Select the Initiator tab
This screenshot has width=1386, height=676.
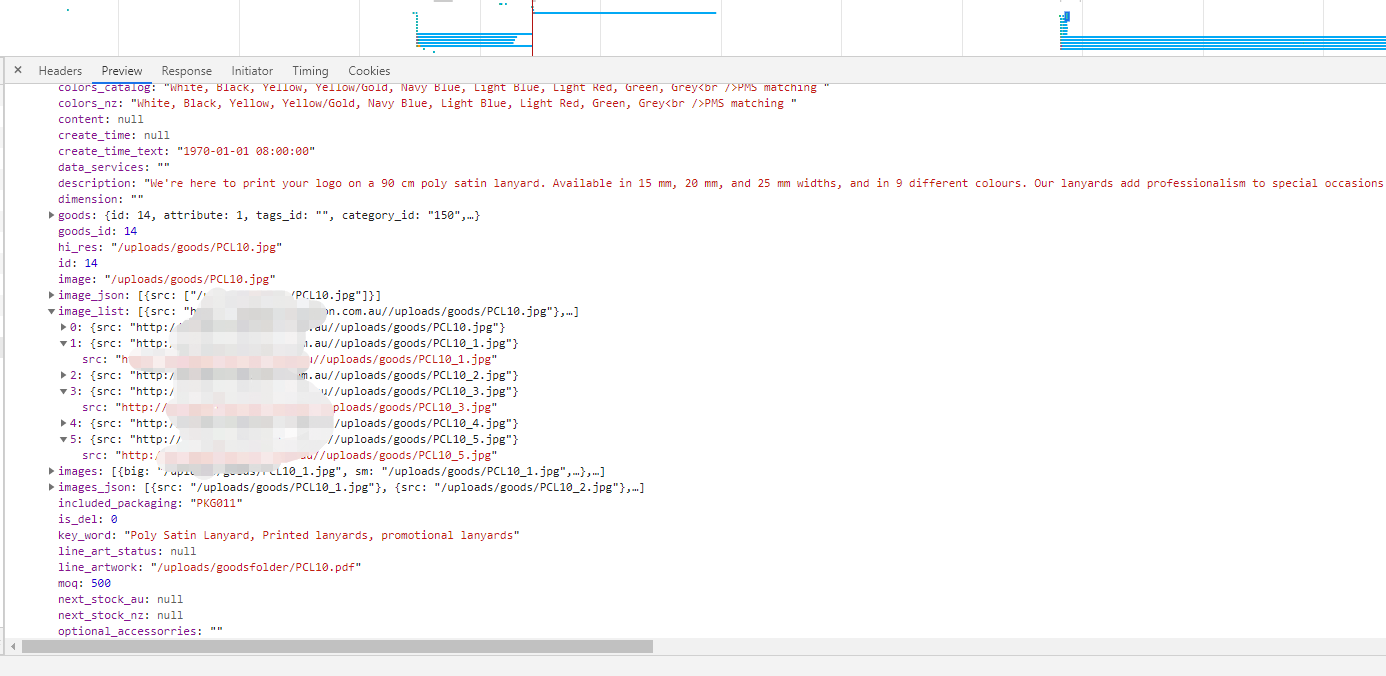pos(251,70)
